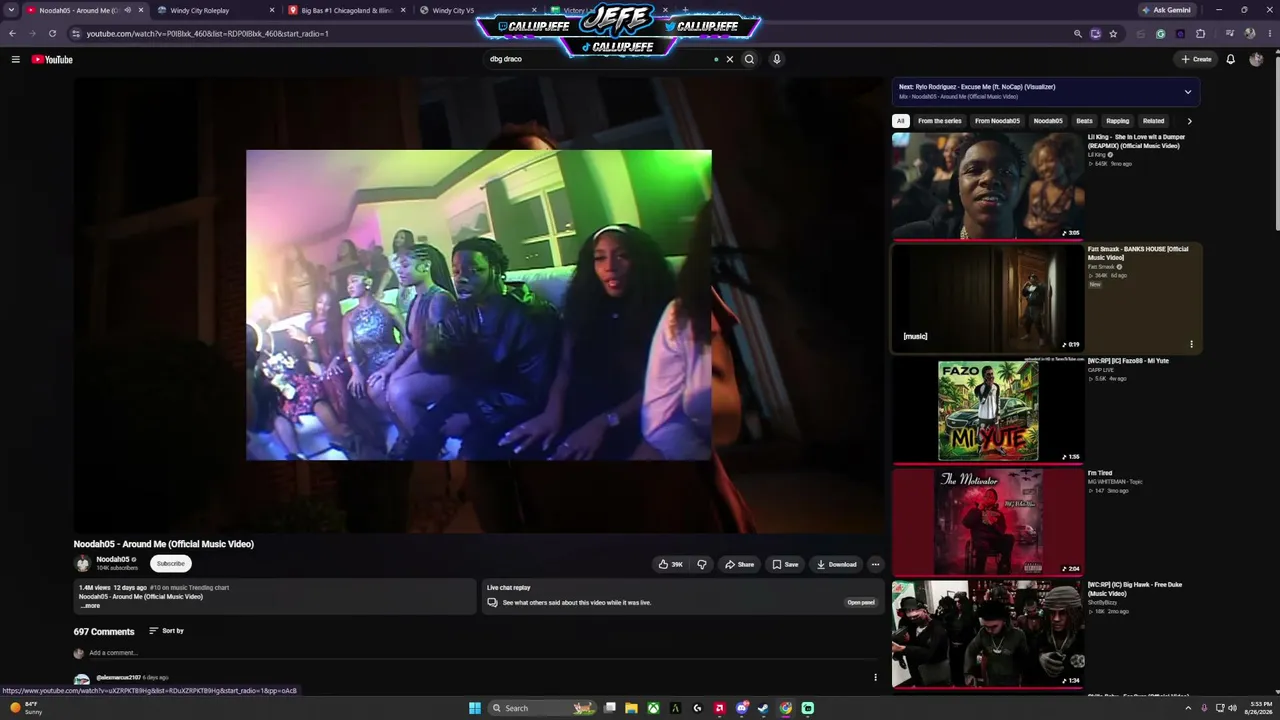Screen dimensions: 1280x720
Task: Show more filter chips with right arrow
Action: (1189, 121)
